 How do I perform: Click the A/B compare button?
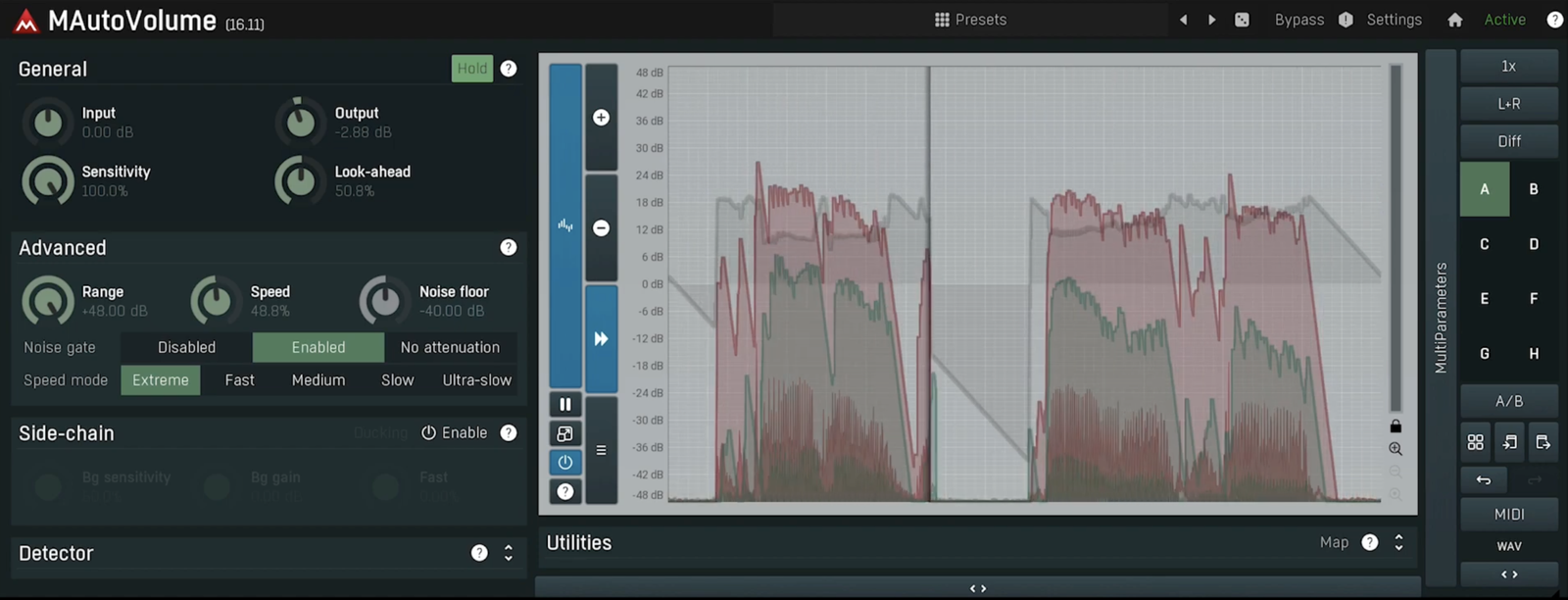pyautogui.click(x=1509, y=401)
